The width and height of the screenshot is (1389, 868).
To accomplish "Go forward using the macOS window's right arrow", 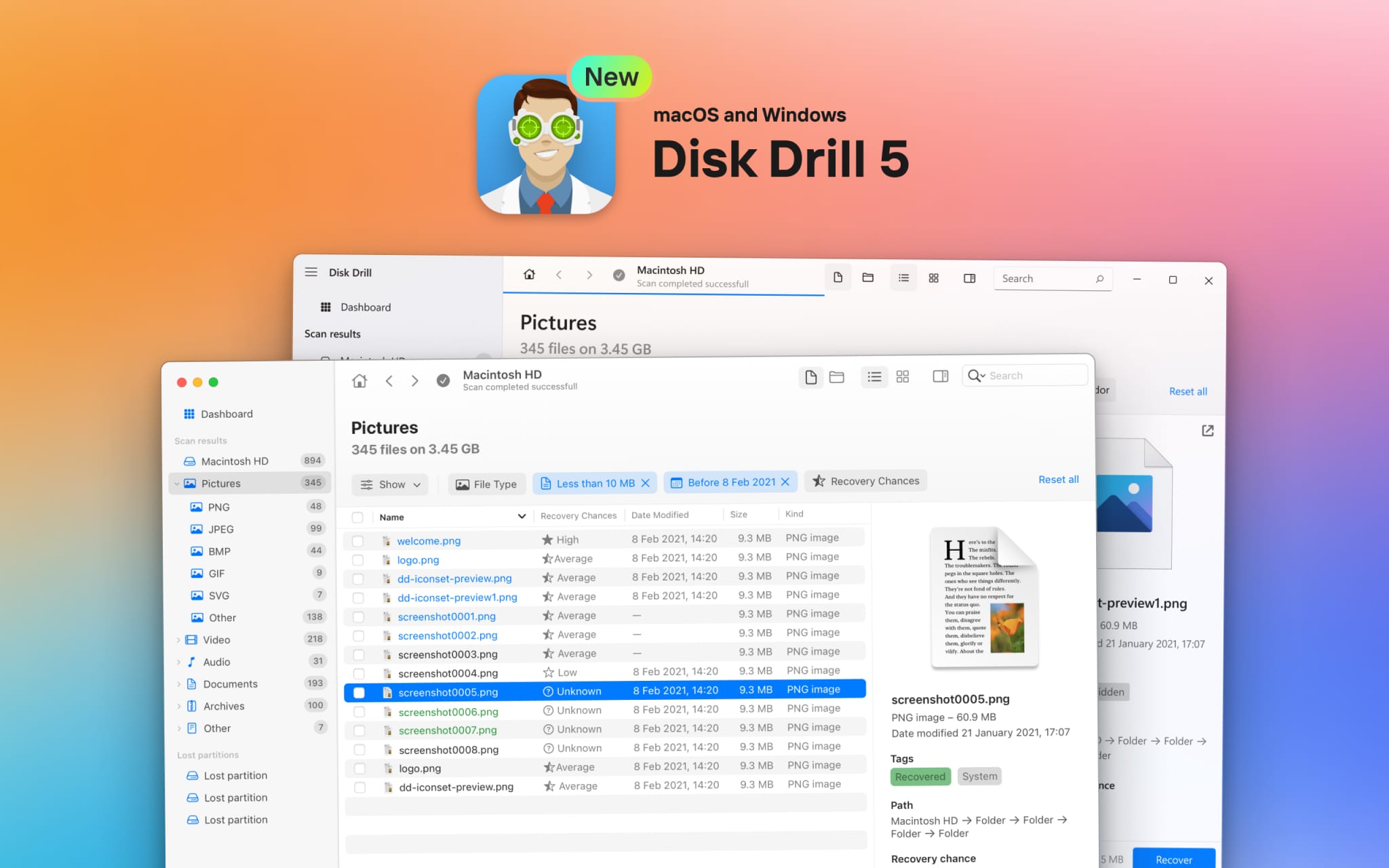I will (414, 380).
